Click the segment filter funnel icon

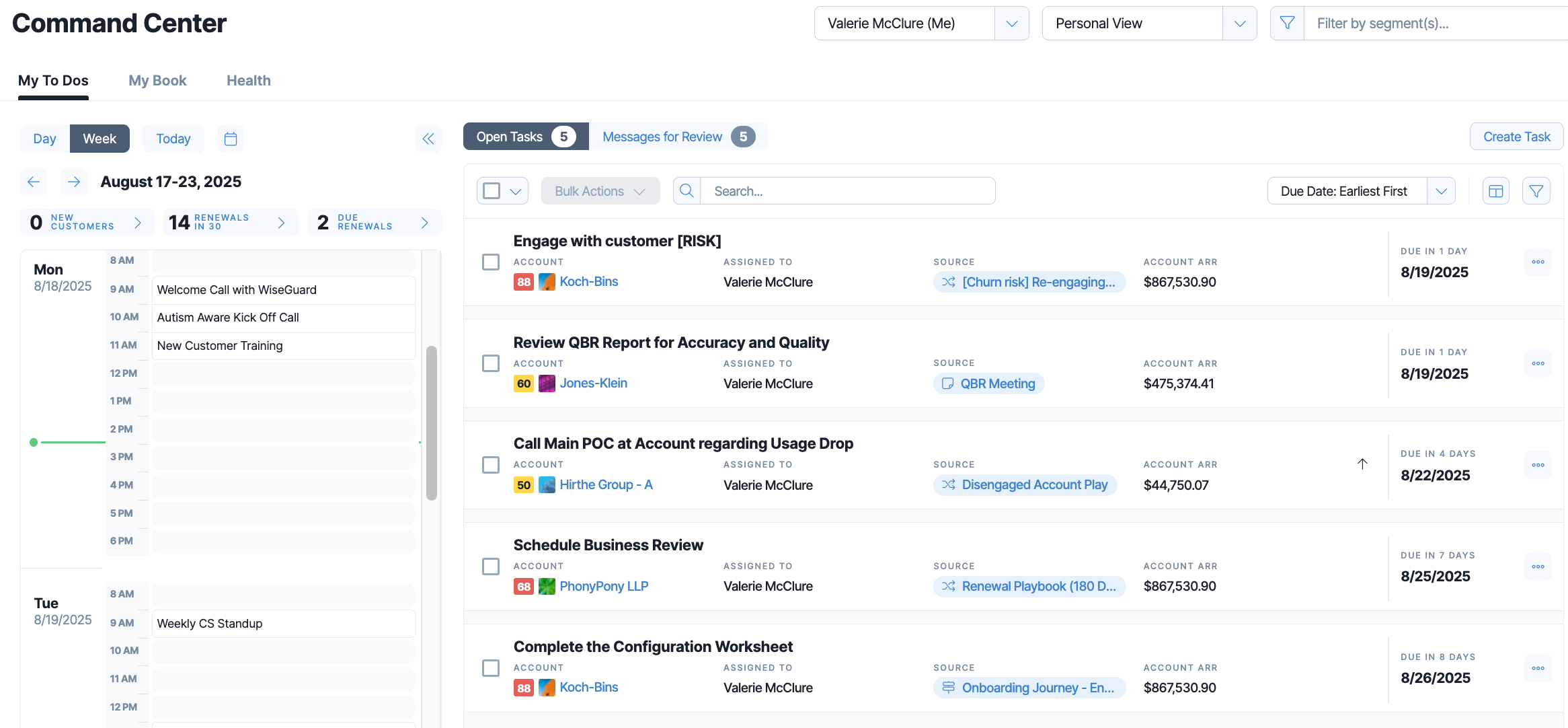tap(1287, 24)
